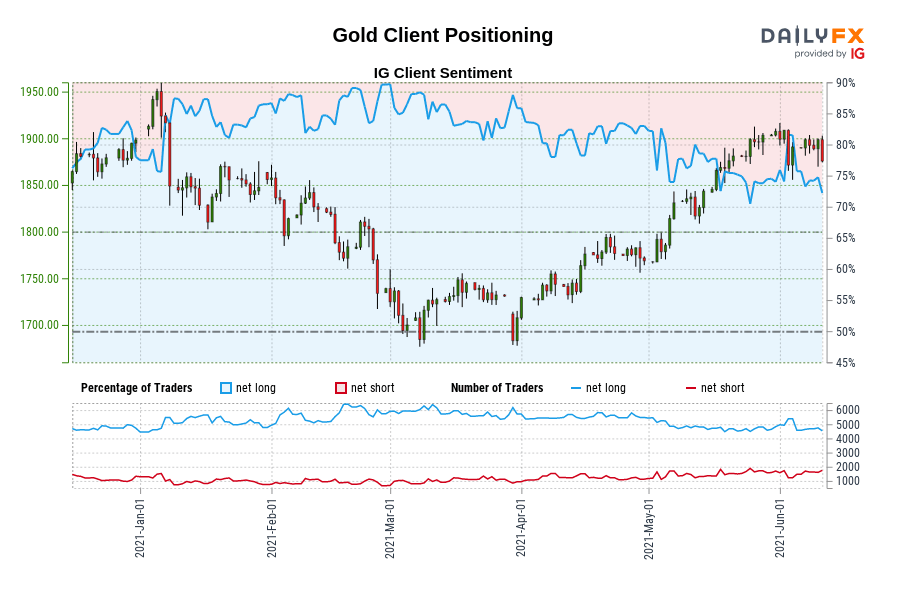Click the 85% sentiment axis label
The image size is (900, 600).
tap(845, 114)
